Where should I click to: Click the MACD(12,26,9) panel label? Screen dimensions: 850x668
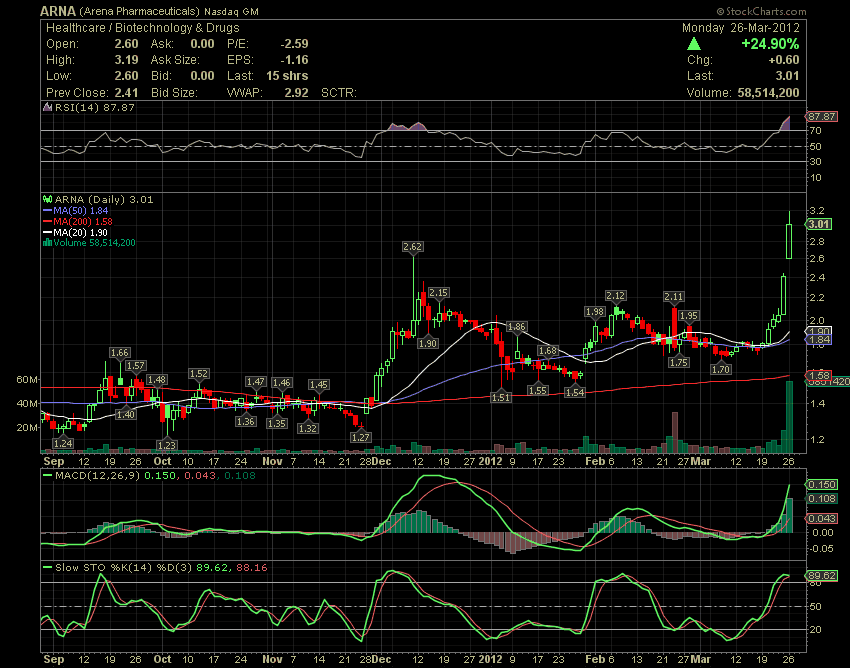coord(97,476)
